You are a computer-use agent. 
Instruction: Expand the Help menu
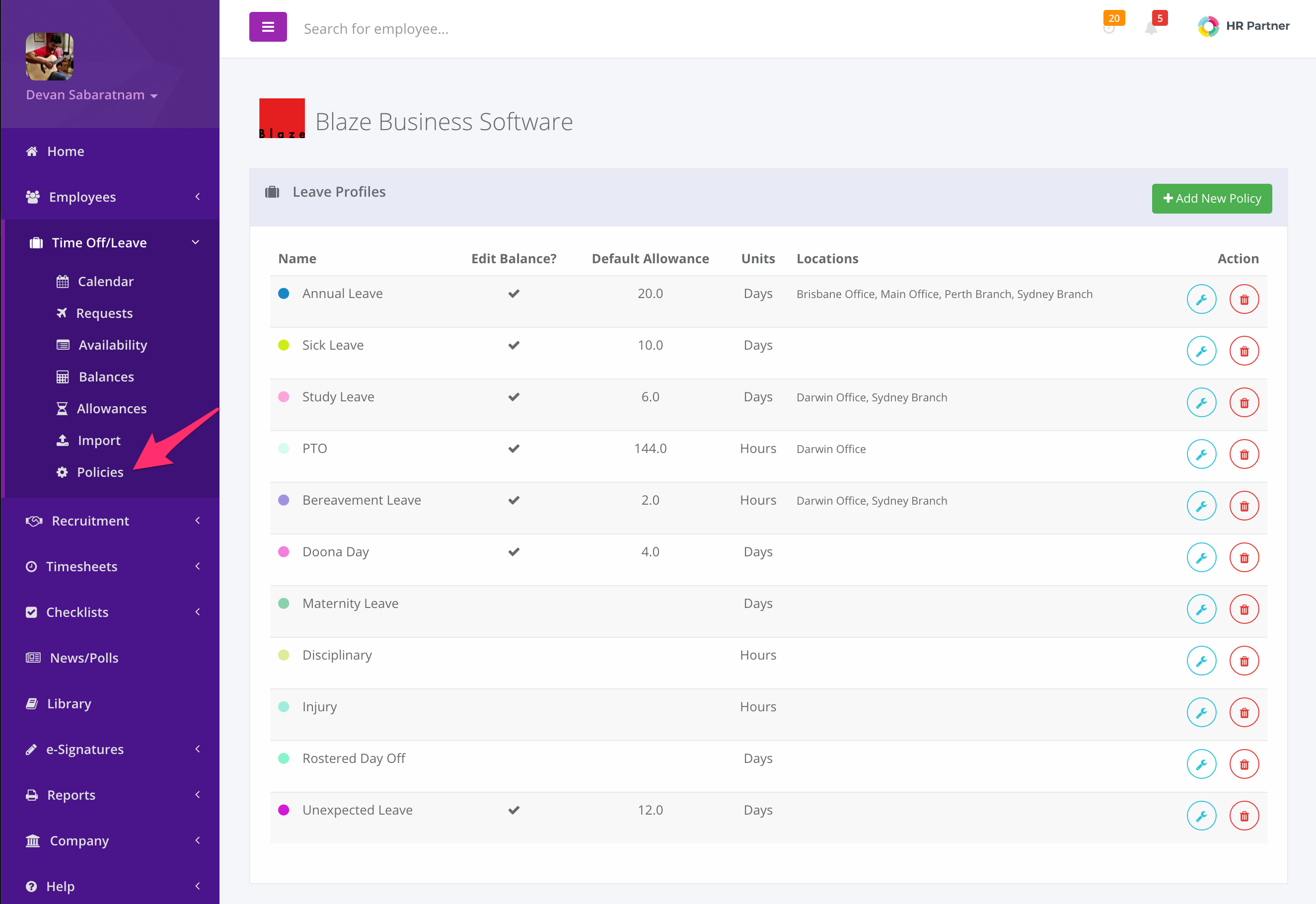pyautogui.click(x=110, y=886)
